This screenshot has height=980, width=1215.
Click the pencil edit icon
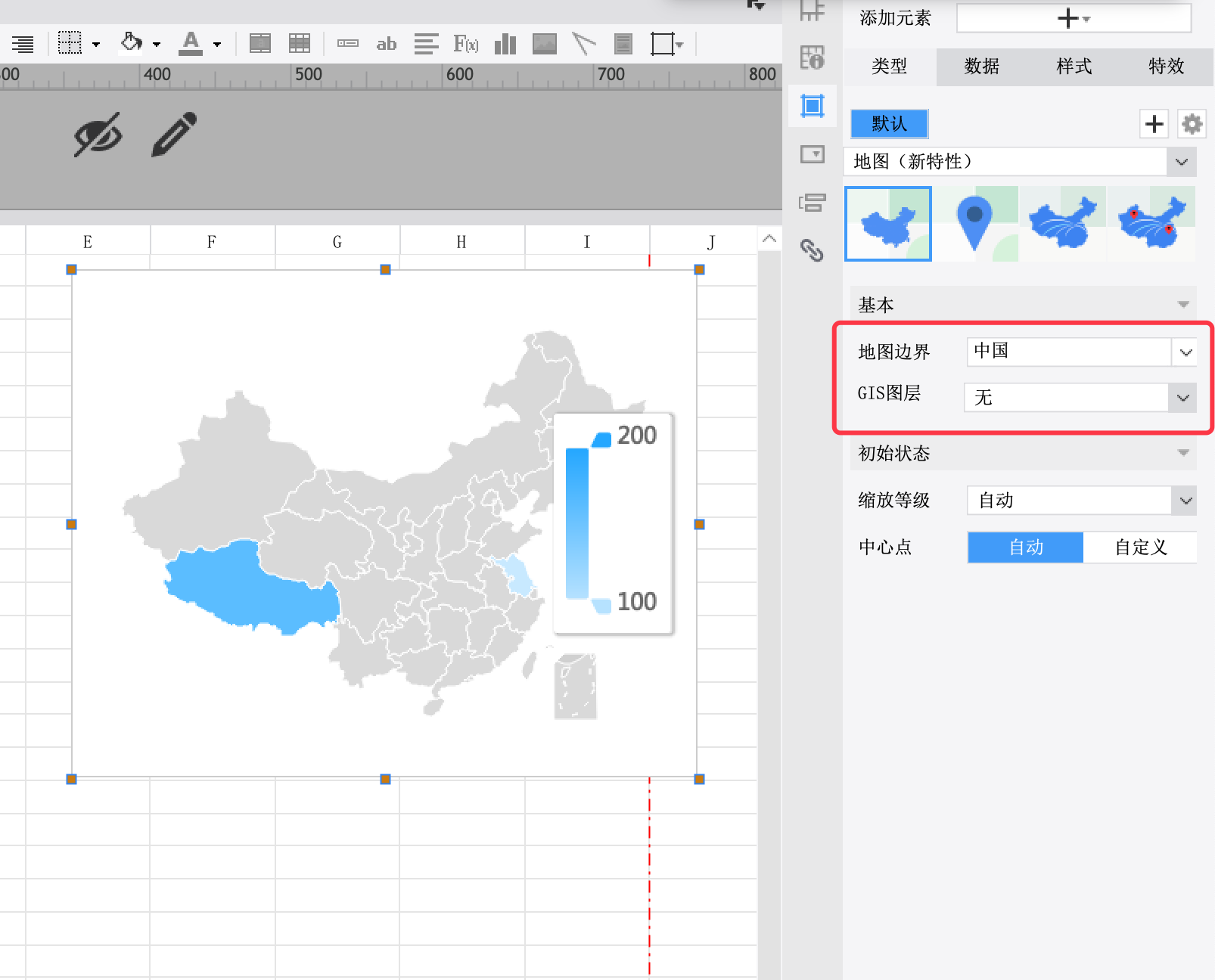click(x=175, y=135)
